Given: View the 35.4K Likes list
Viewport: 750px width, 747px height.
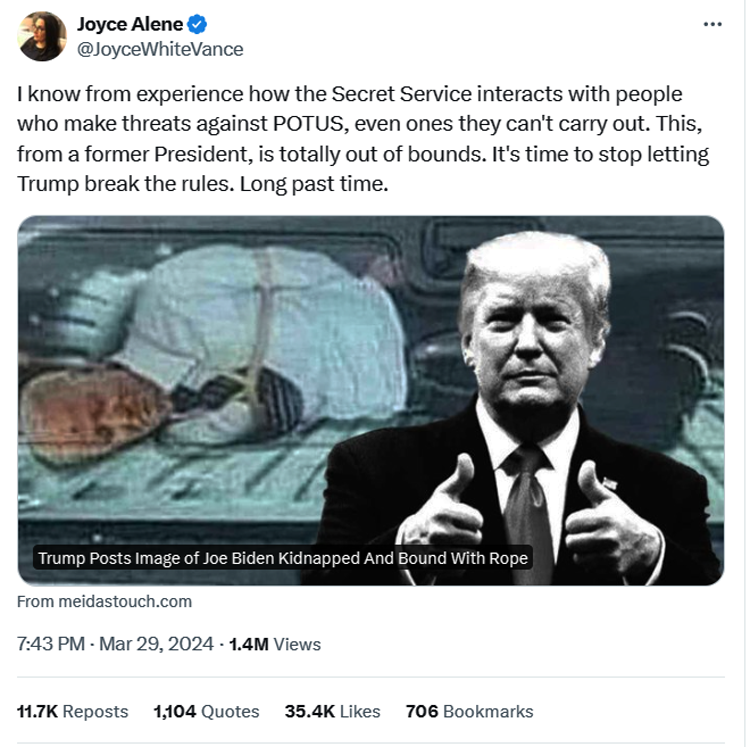Looking at the screenshot, I should click(332, 711).
